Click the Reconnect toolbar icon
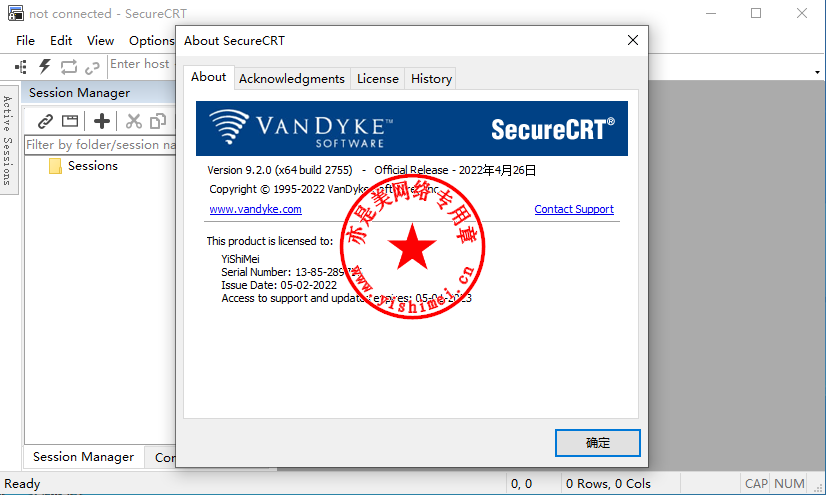Image resolution: width=826 pixels, height=495 pixels. pyautogui.click(x=68, y=67)
